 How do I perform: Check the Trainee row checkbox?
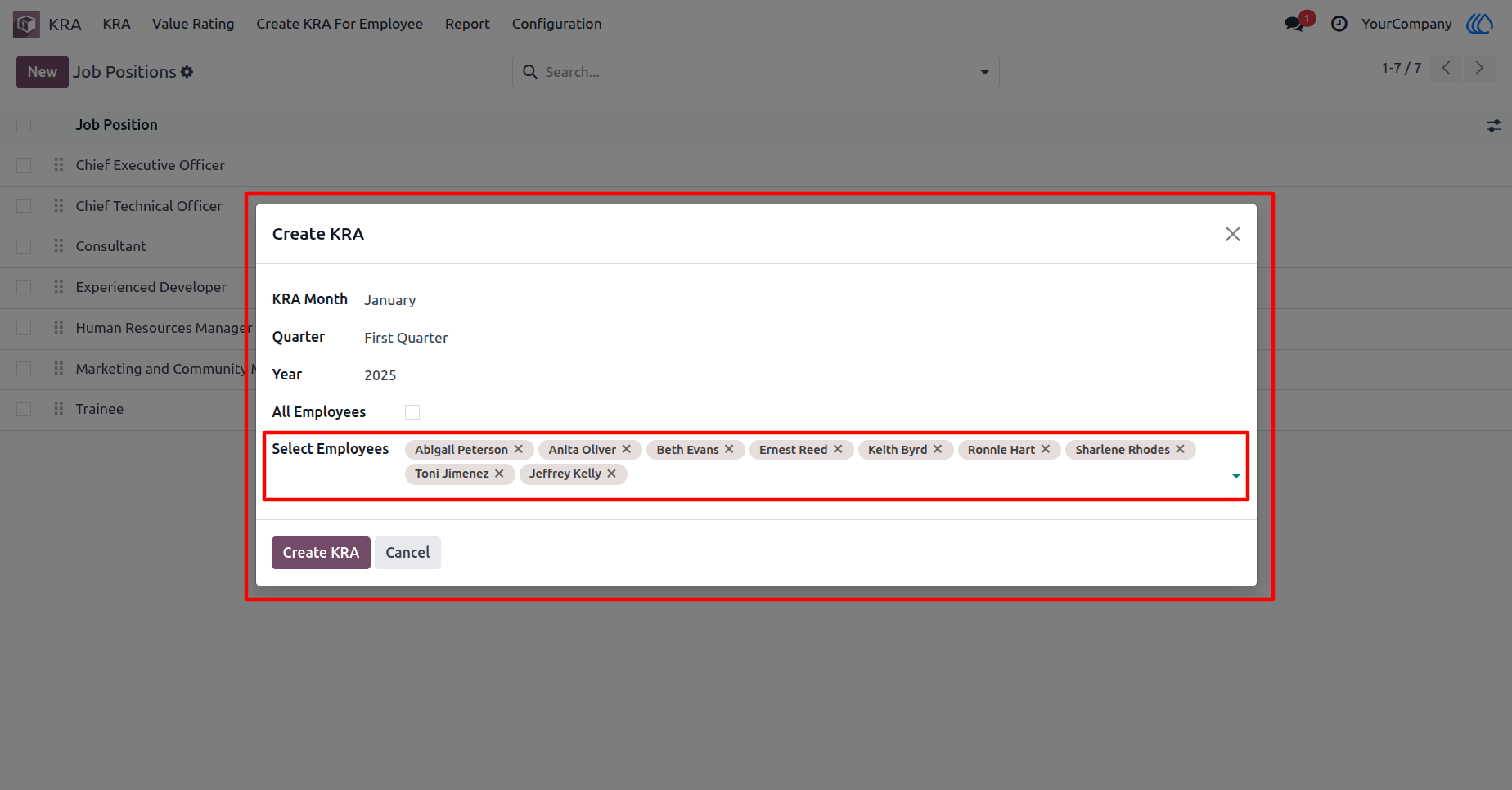point(24,409)
